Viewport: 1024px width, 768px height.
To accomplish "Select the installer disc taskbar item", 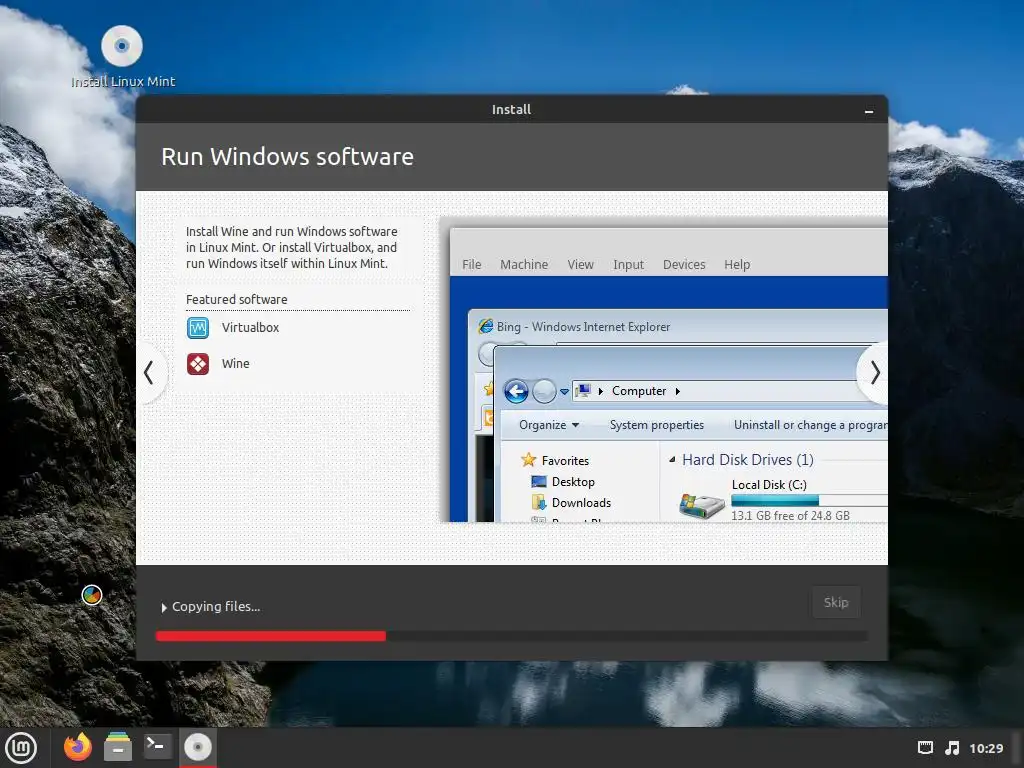I will pyautogui.click(x=197, y=747).
